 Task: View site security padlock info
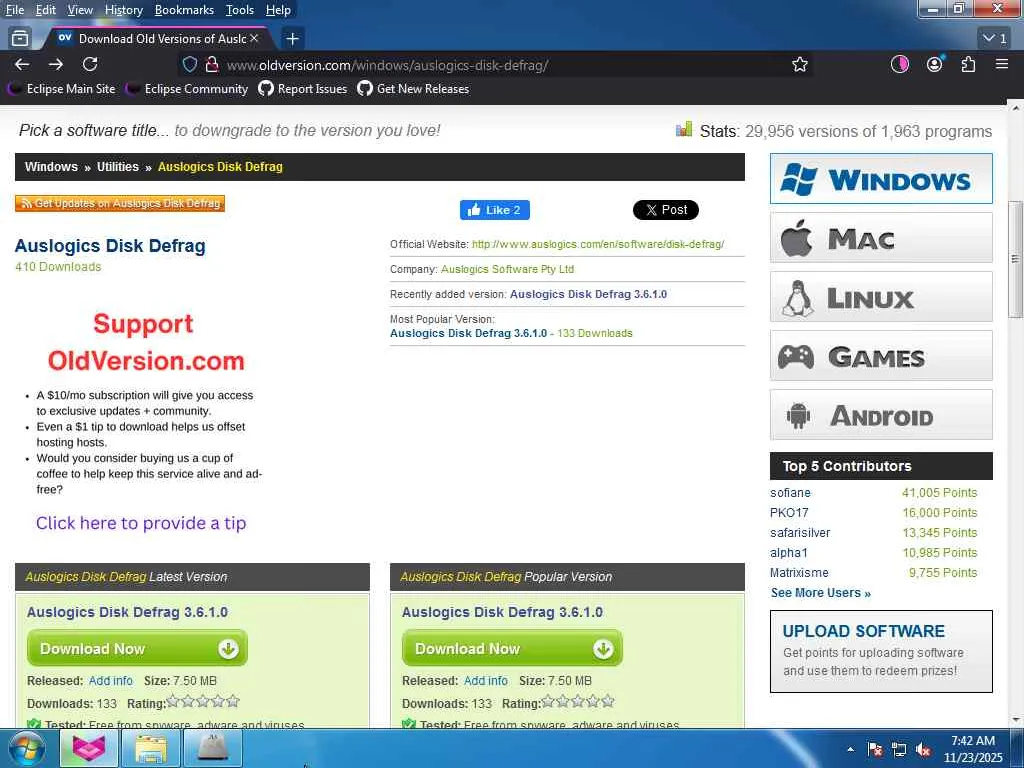pos(211,65)
